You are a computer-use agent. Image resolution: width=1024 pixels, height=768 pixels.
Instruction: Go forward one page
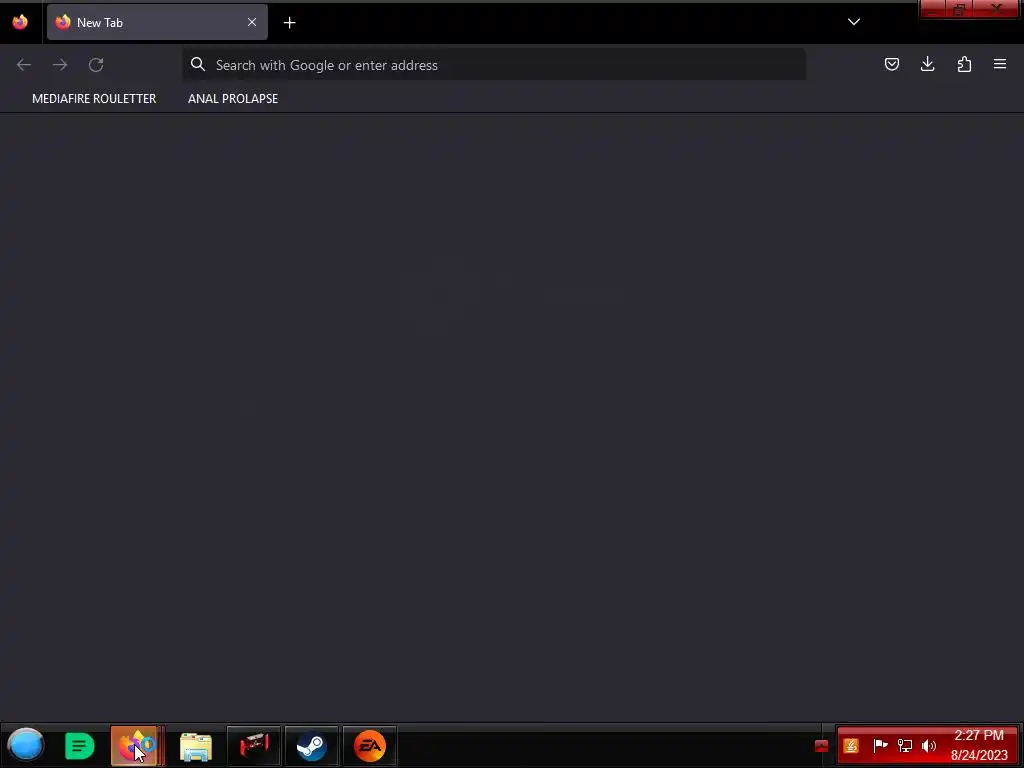[x=60, y=65]
